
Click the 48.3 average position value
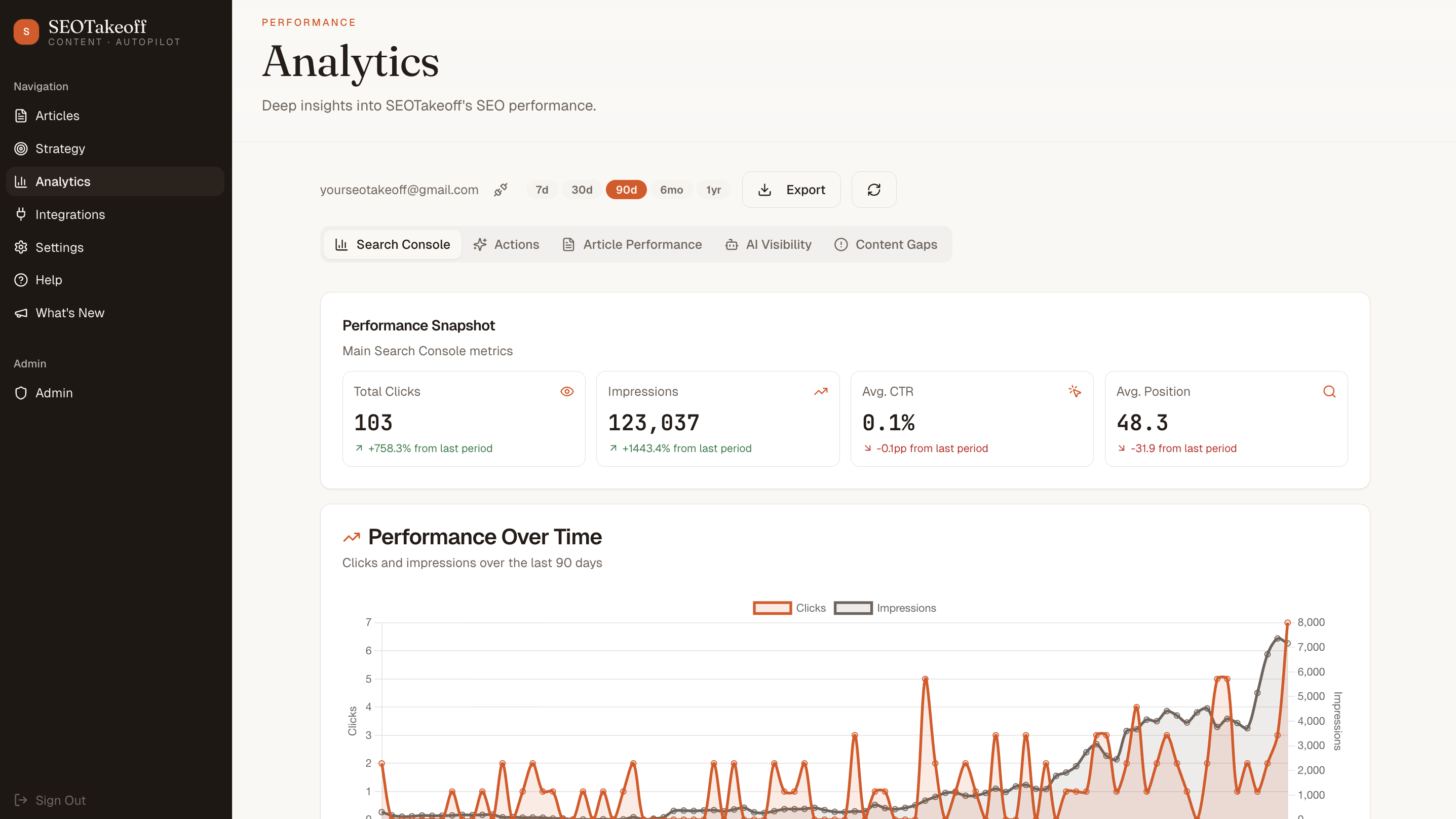pos(1142,423)
